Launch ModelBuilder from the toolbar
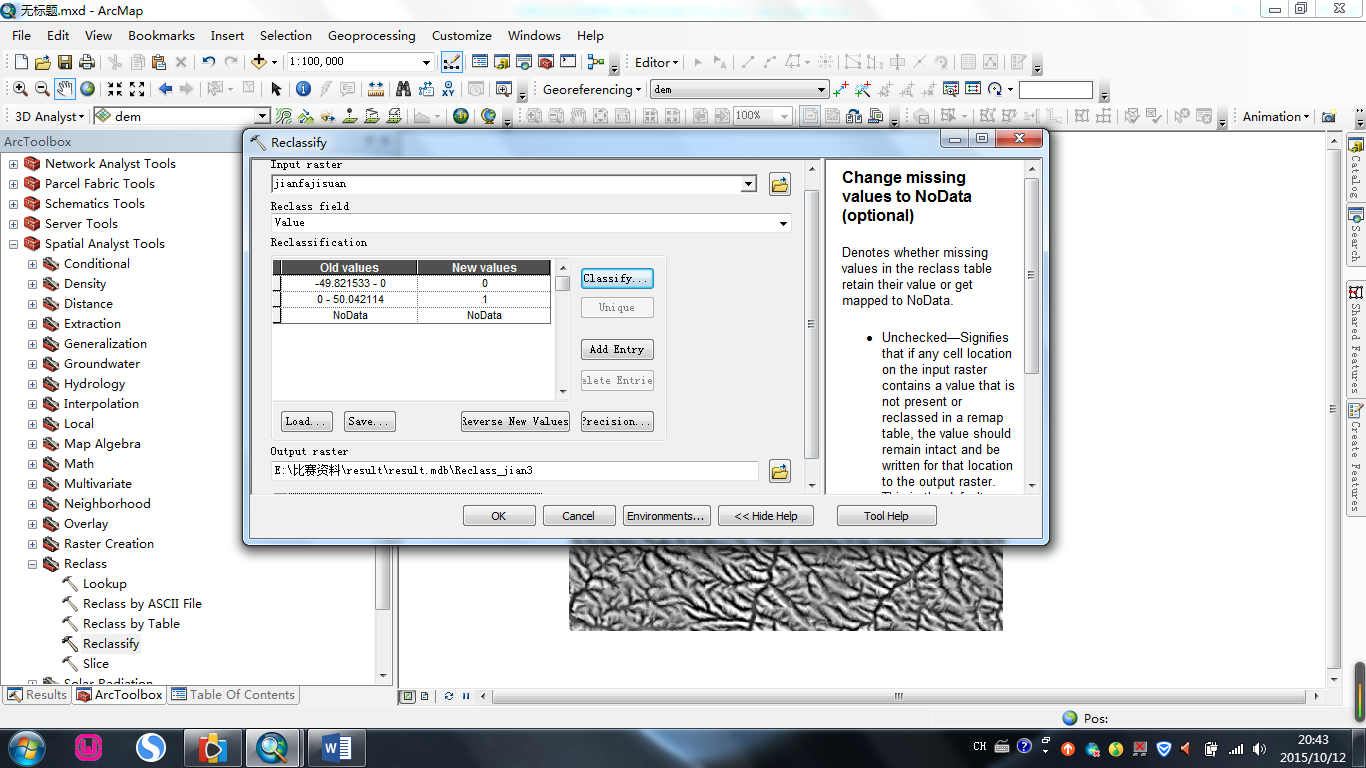This screenshot has width=1366, height=768. point(596,62)
